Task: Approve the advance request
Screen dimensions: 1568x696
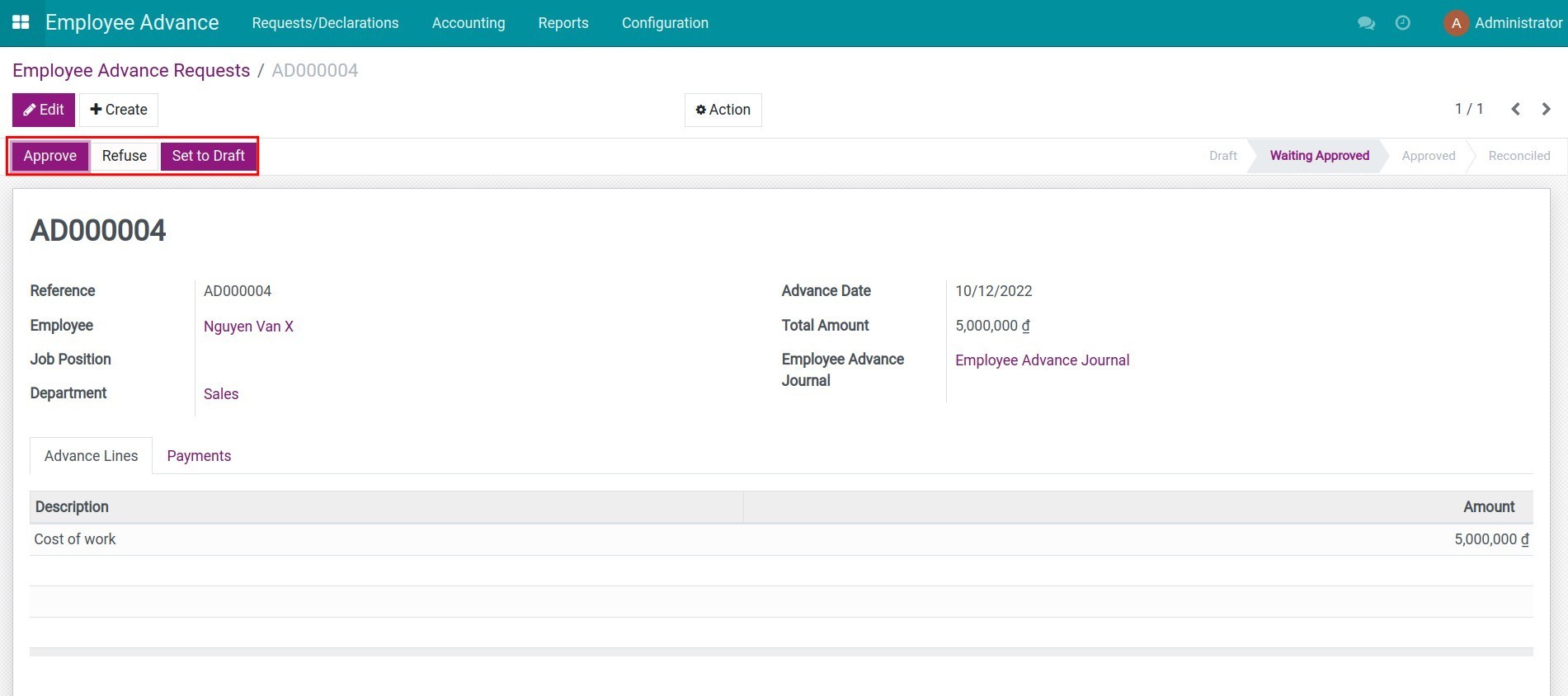Action: pyautogui.click(x=50, y=156)
